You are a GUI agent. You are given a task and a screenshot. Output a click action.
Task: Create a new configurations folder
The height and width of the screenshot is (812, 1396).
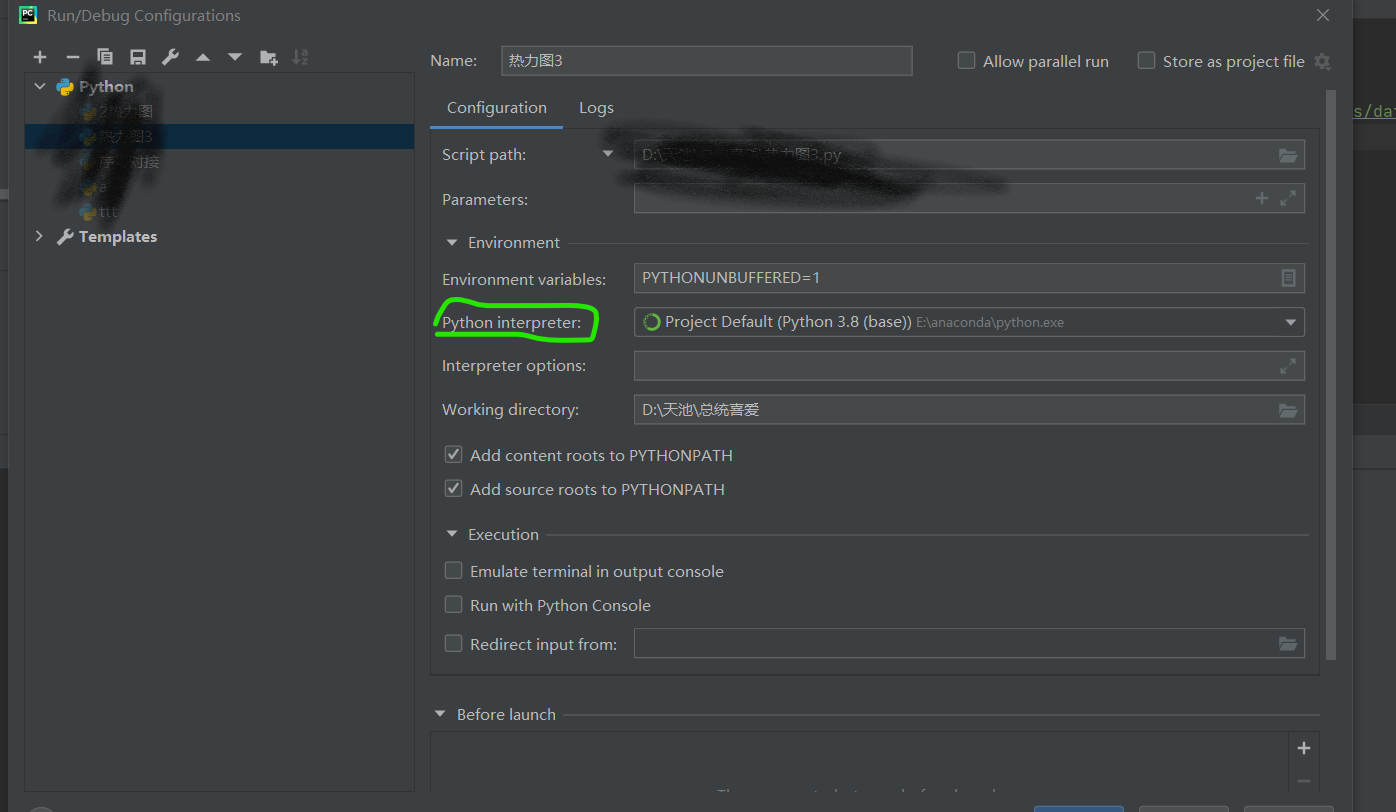268,57
